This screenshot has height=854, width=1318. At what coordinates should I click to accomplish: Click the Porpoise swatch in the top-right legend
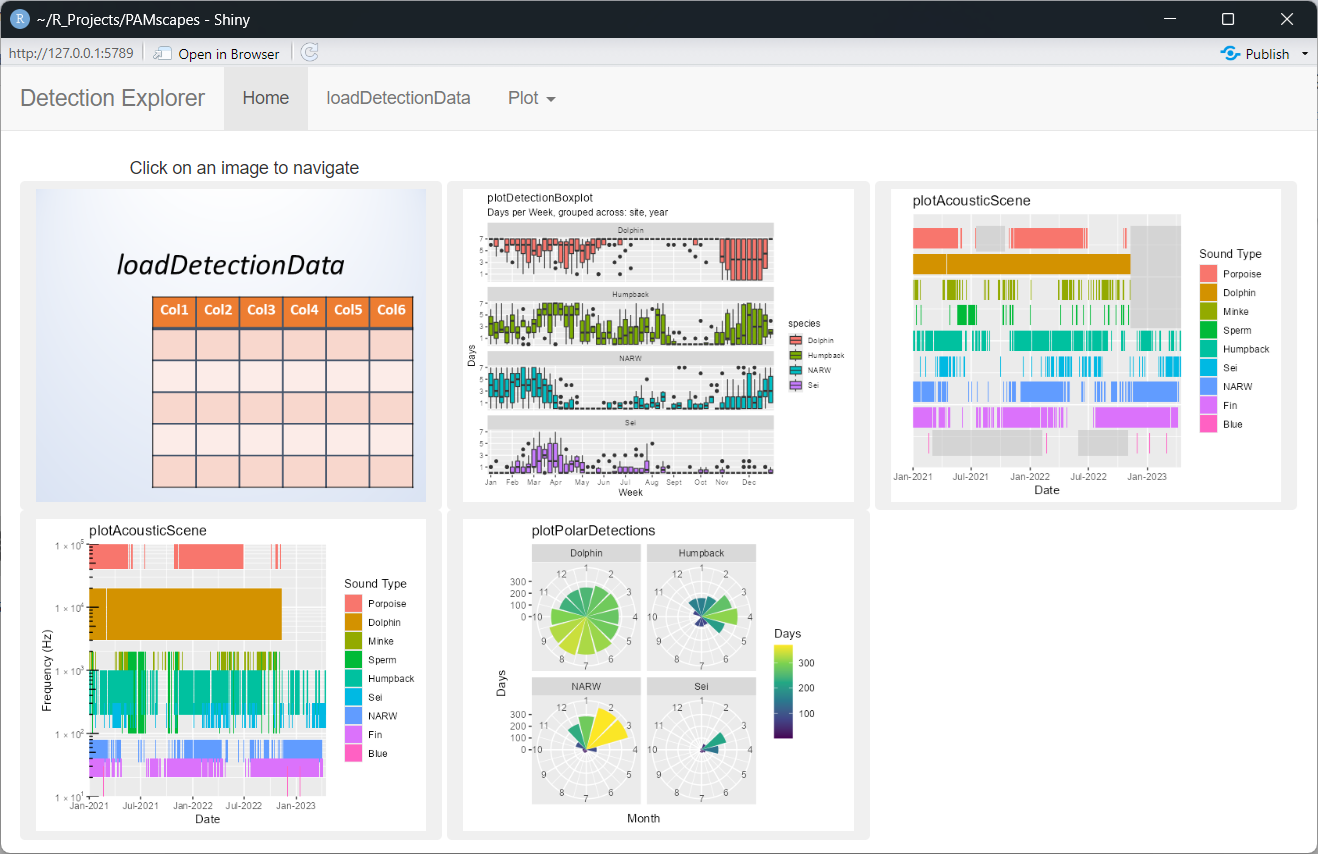(x=1210, y=274)
